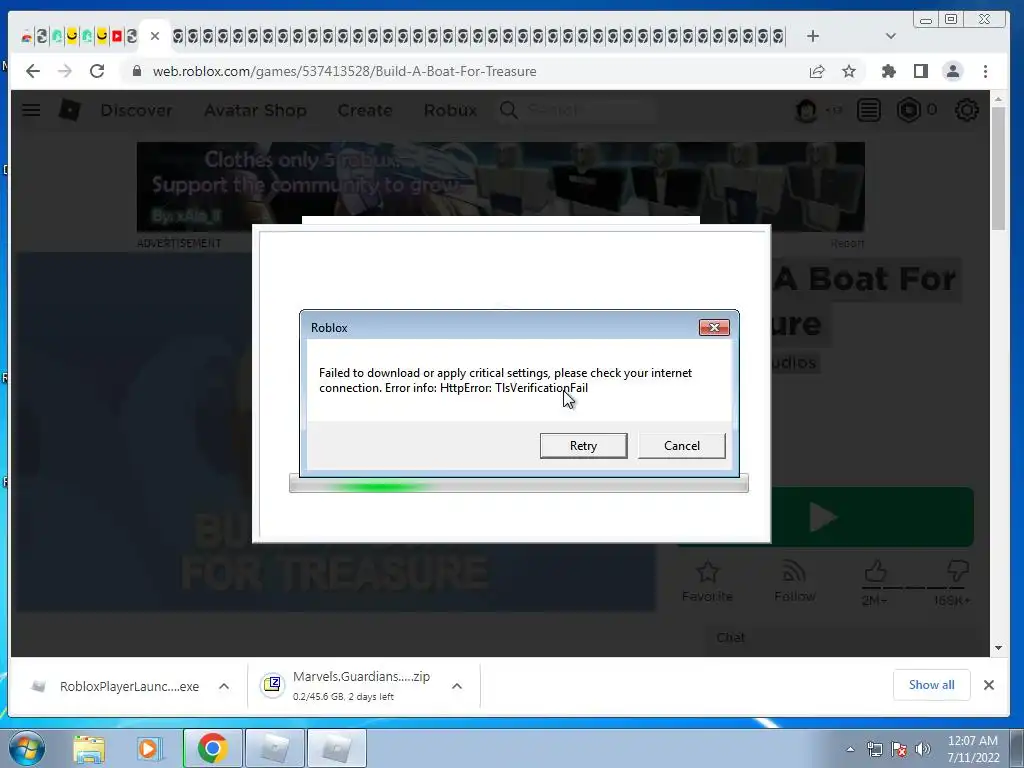1024x768 pixels.
Task: Expand options for Marvels.Guardians zip download
Action: (x=456, y=686)
